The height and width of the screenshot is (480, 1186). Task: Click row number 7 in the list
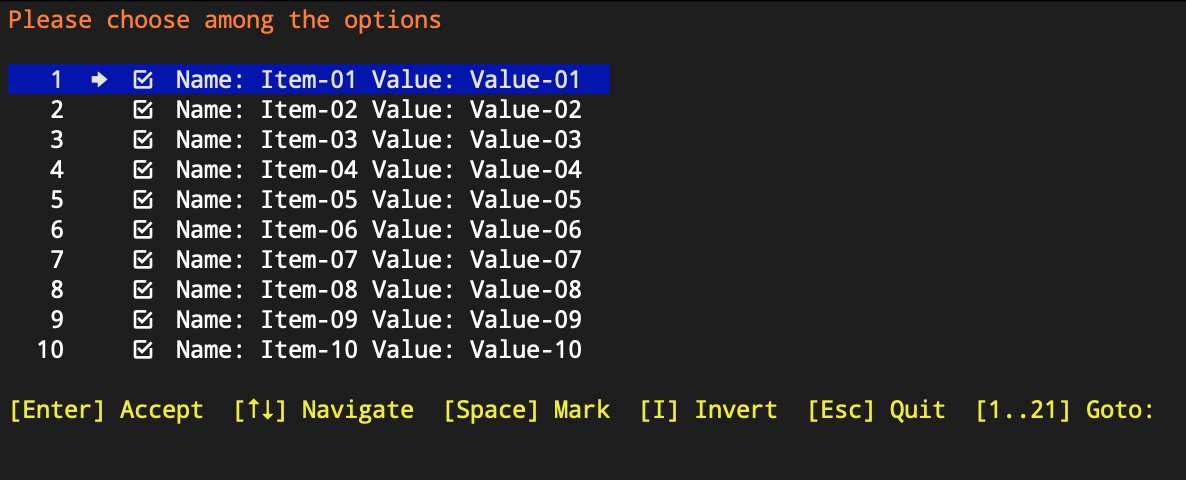(57, 259)
